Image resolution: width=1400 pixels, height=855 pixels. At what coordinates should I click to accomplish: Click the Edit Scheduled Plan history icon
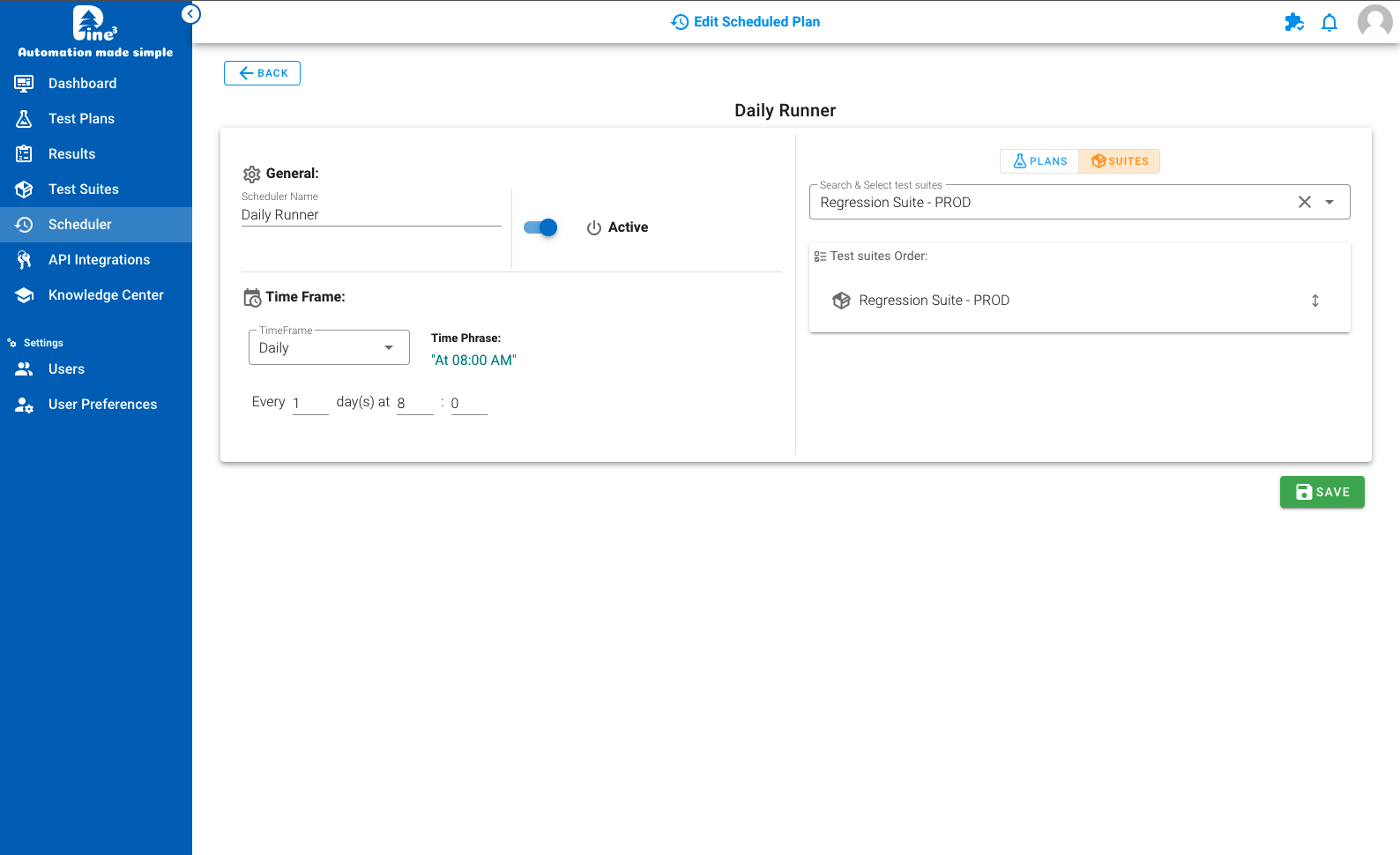(680, 22)
